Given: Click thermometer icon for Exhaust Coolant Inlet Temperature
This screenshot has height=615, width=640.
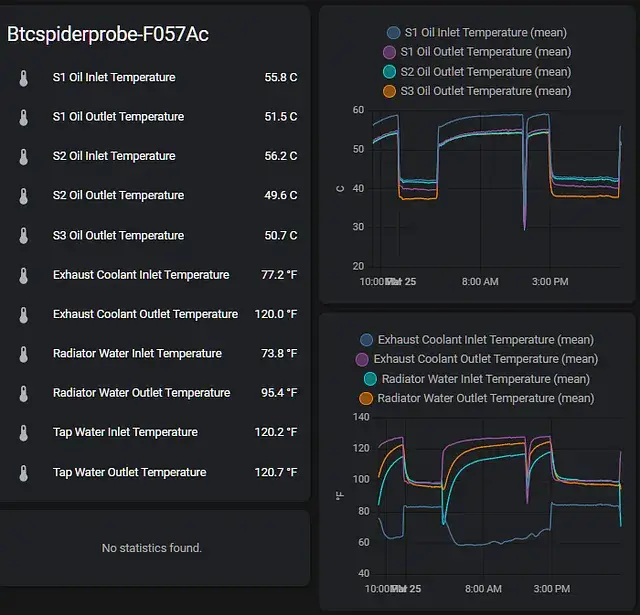Looking at the screenshot, I should tap(23, 275).
